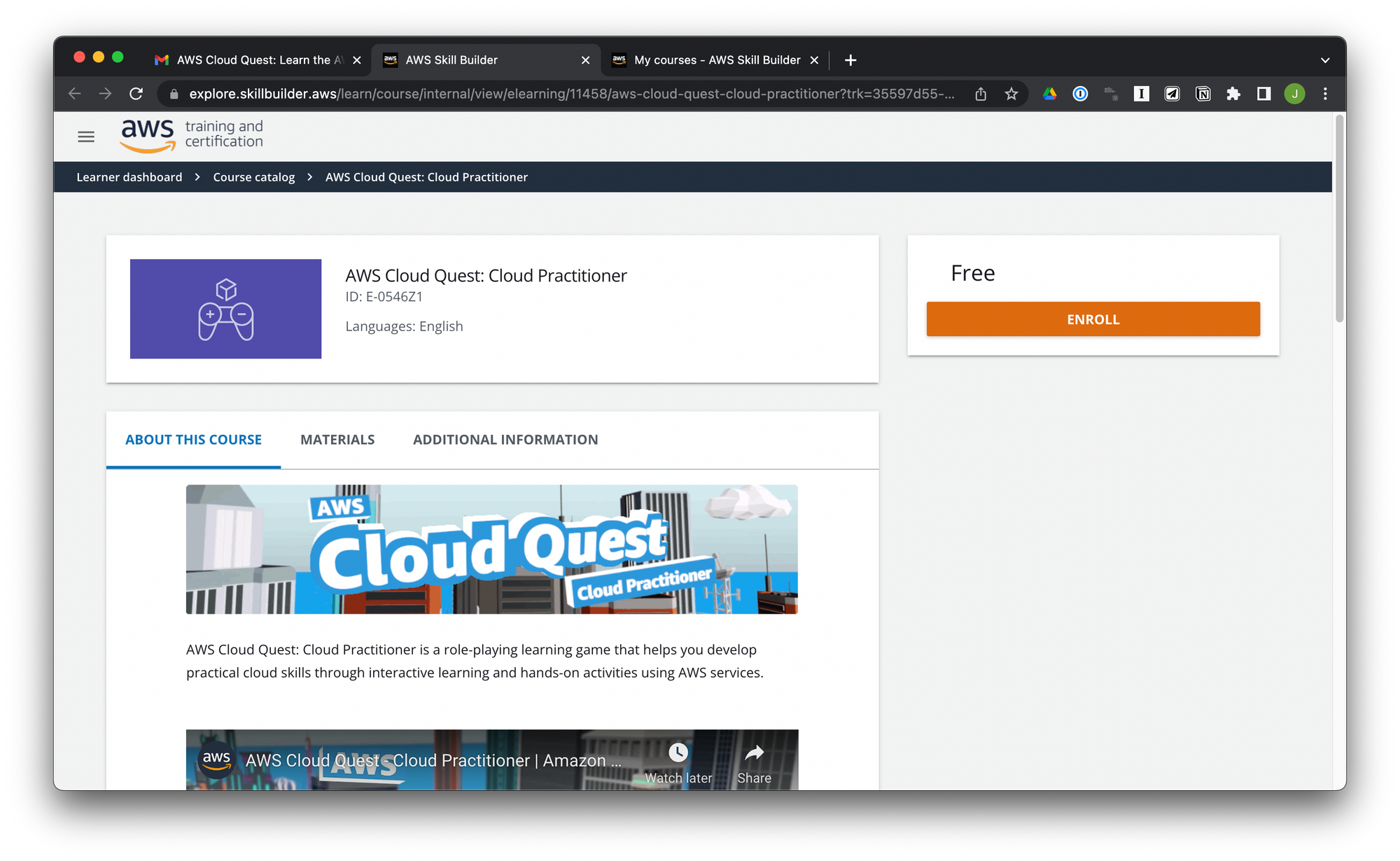Screen dimensions: 1400x861
Task: Open the Notion web clipper extension
Action: coord(1203,94)
